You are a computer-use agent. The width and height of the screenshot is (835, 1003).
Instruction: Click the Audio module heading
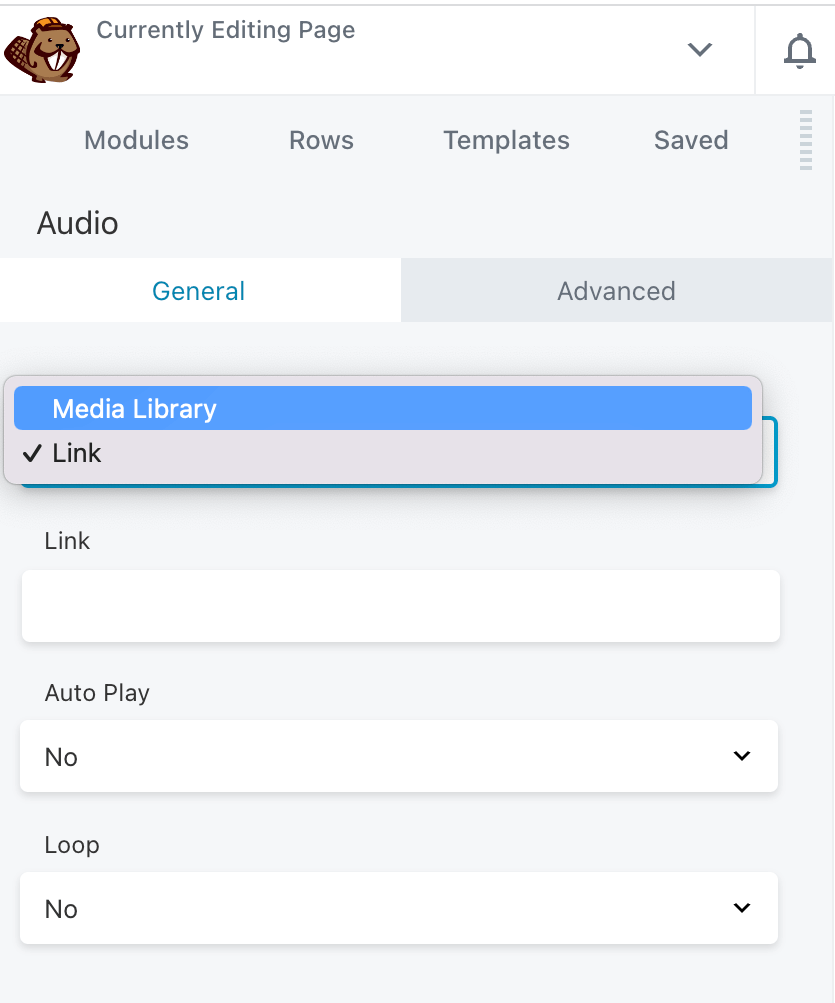[x=77, y=223]
